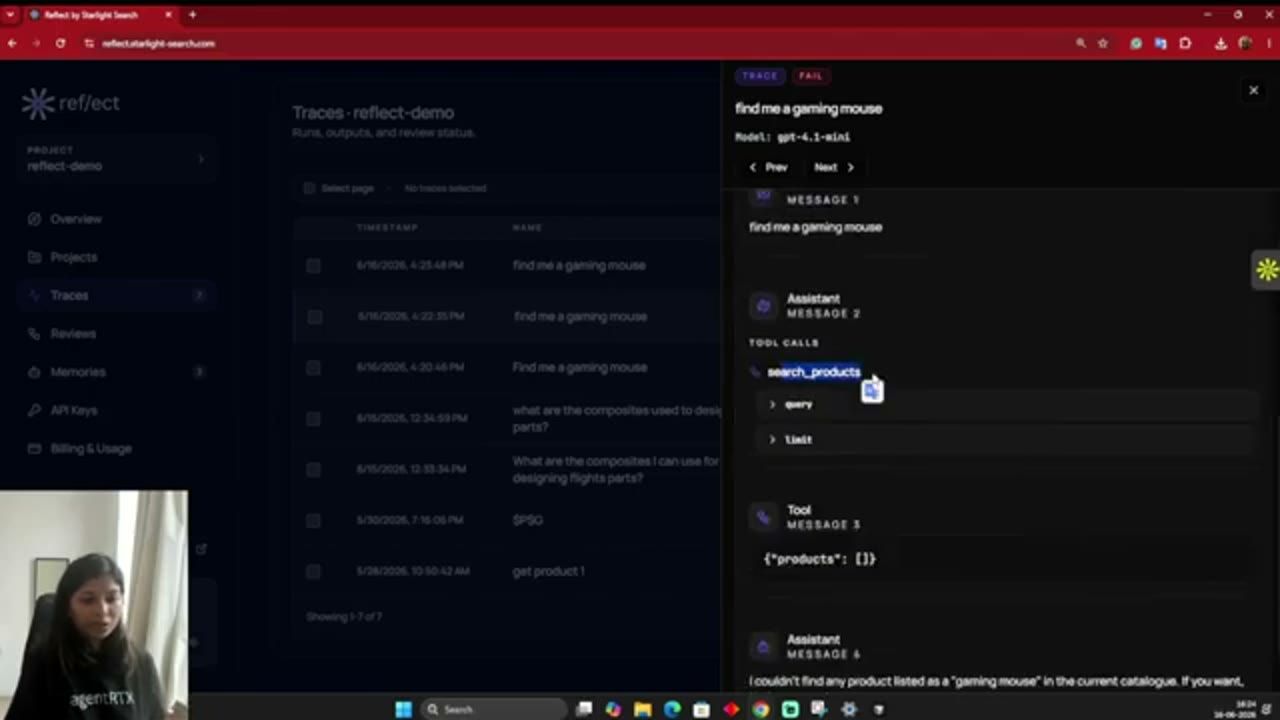Go to the next trace with Next
1280x720 pixels.
coord(834,167)
